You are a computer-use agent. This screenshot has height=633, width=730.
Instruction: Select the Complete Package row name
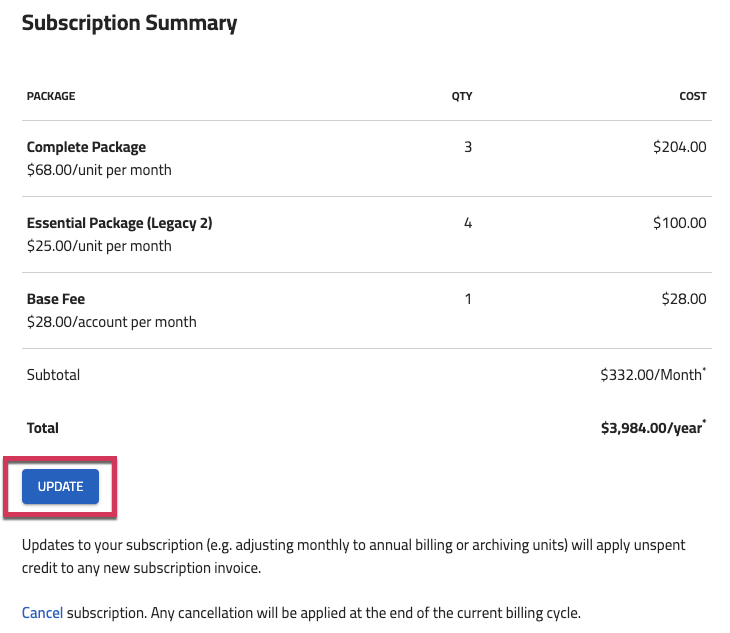click(x=86, y=147)
